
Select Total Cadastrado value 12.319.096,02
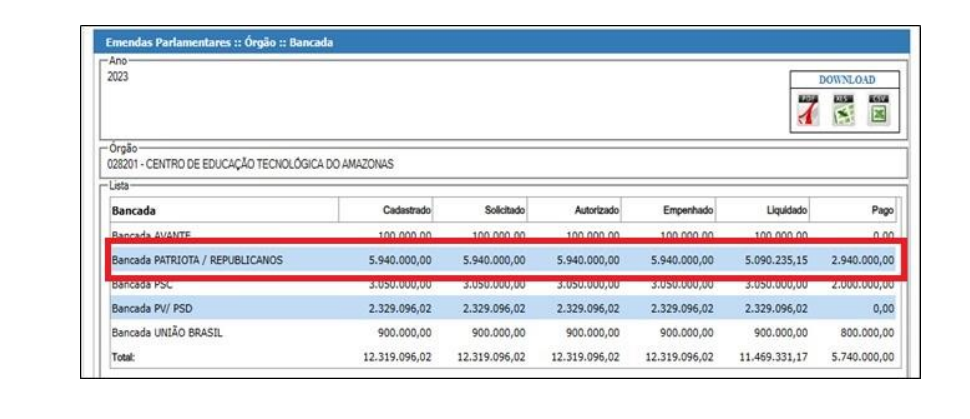[x=397, y=358]
